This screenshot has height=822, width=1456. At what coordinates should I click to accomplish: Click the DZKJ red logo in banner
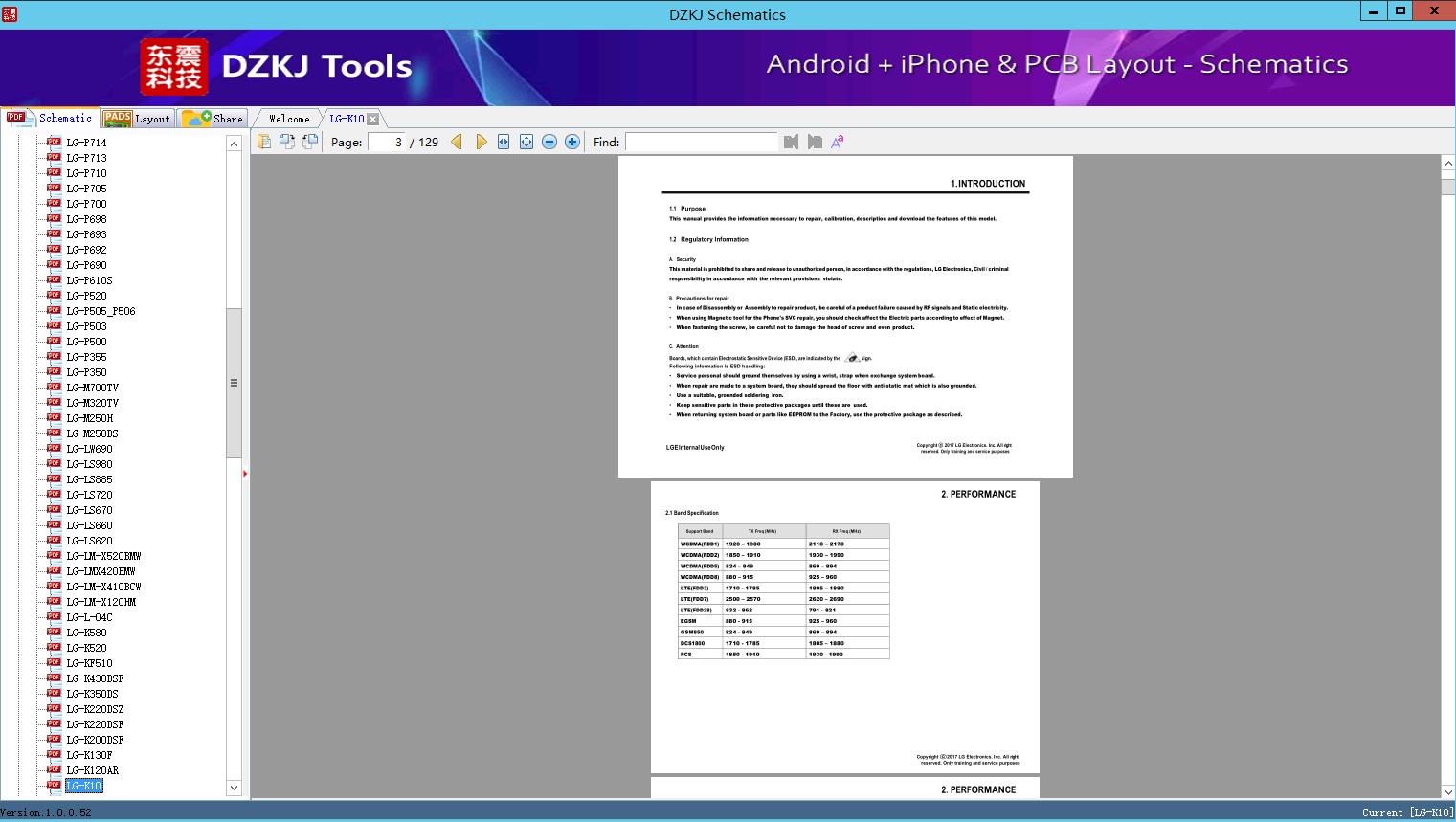tap(174, 67)
